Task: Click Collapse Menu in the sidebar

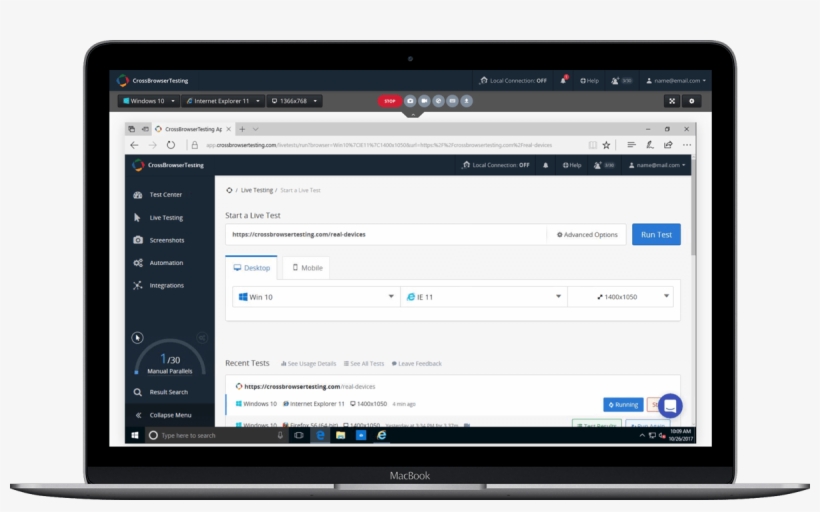Action: tap(170, 415)
